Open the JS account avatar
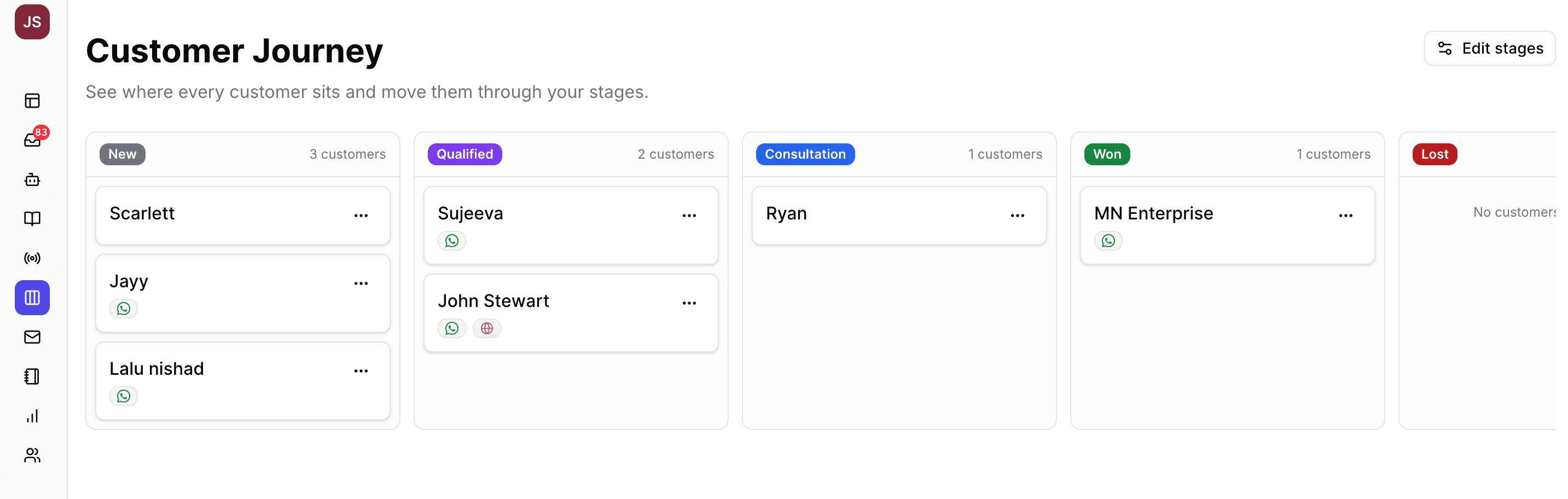 [32, 22]
